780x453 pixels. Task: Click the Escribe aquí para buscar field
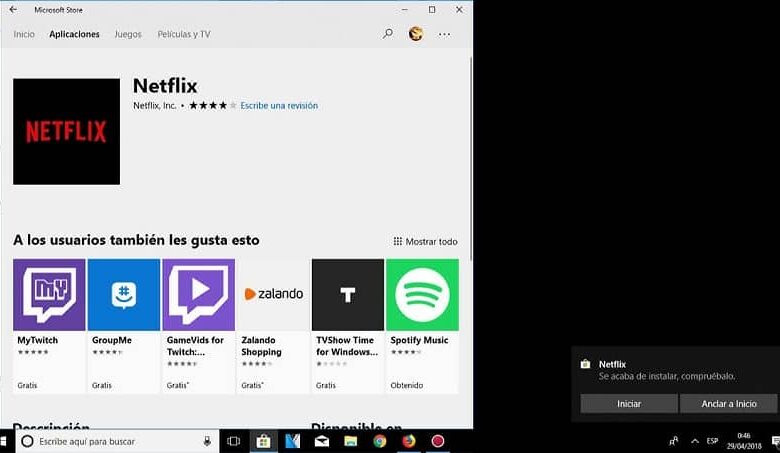click(x=117, y=441)
